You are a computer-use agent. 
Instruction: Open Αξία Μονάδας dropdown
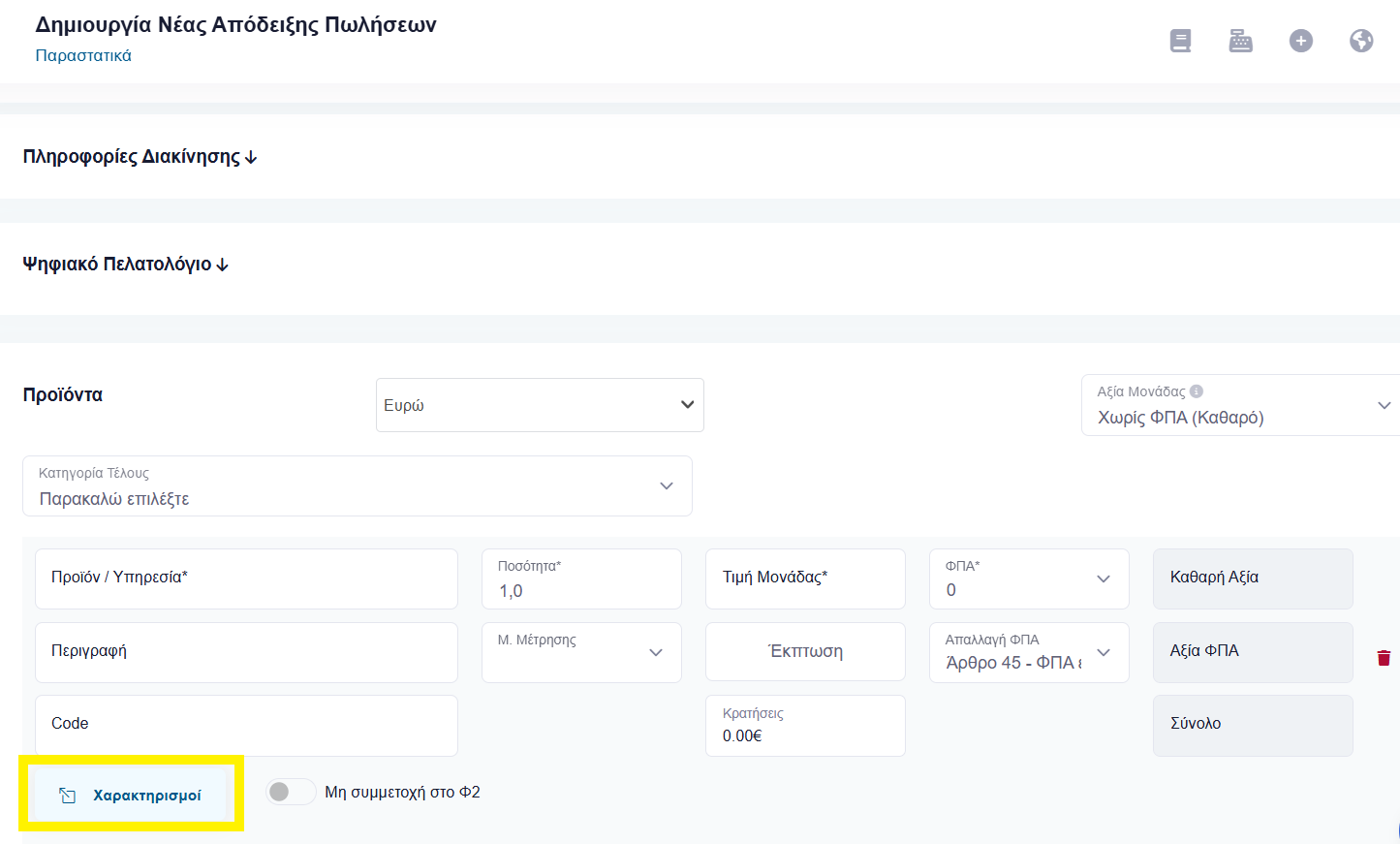tap(1240, 405)
